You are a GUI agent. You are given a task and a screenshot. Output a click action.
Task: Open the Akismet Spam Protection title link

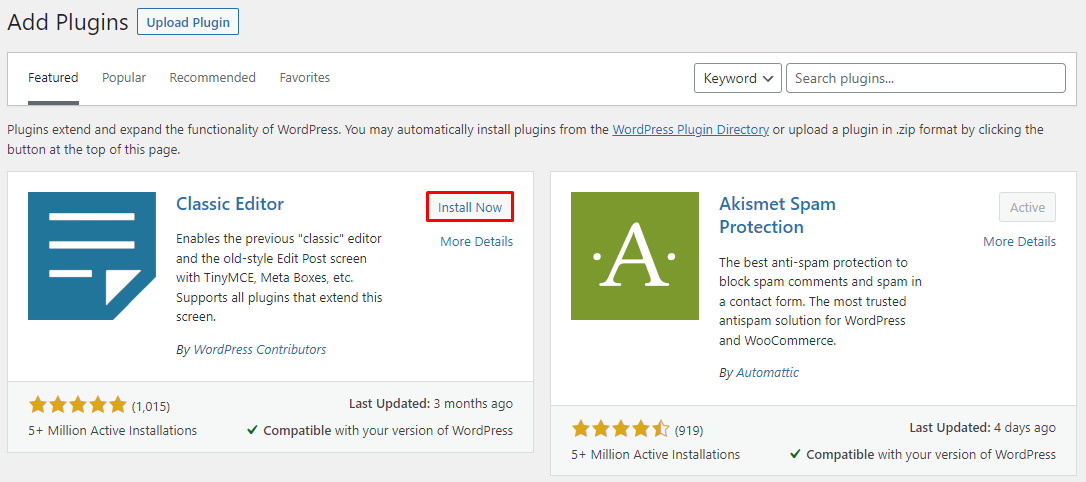778,215
